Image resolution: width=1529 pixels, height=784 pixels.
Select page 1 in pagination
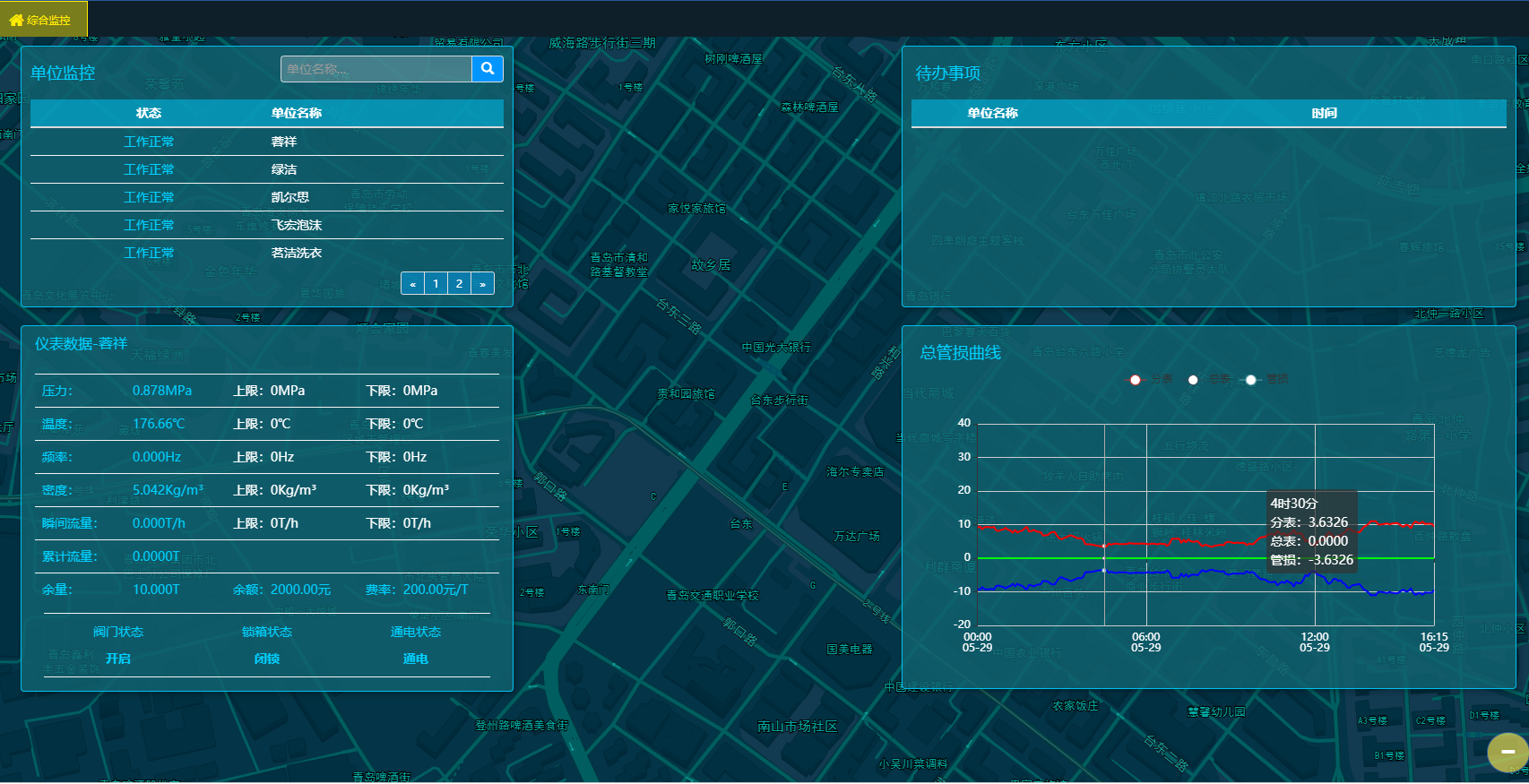[x=436, y=284]
